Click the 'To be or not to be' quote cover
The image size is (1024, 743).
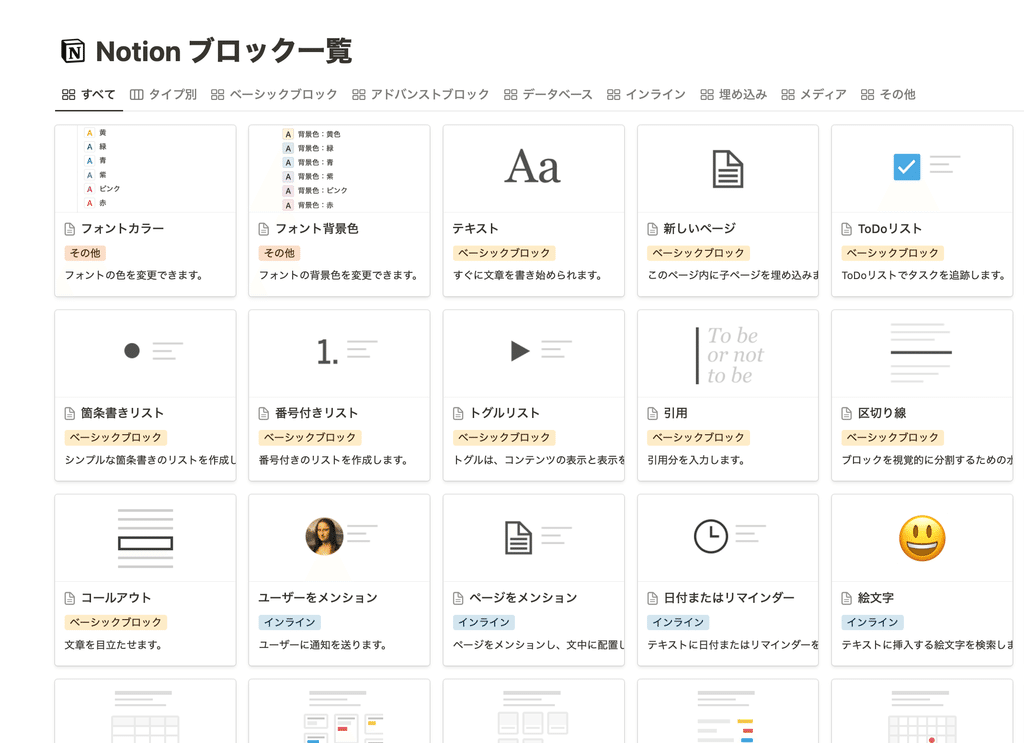pyautogui.click(x=729, y=355)
